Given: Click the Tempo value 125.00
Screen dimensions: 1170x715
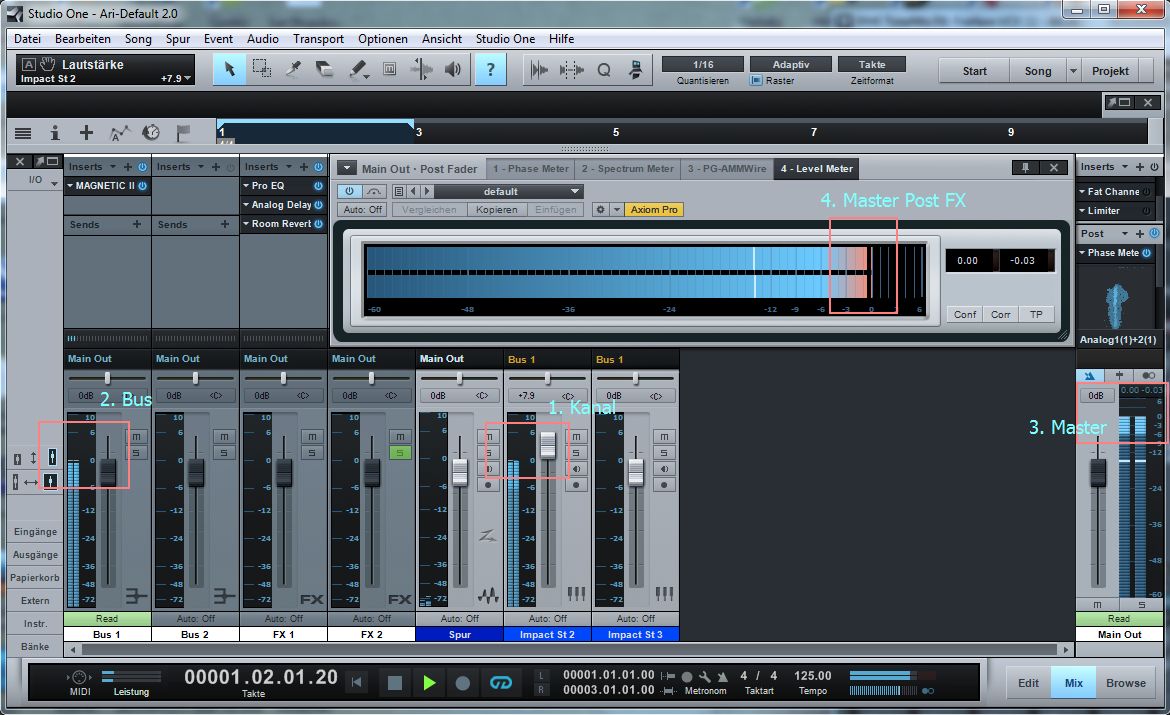Looking at the screenshot, I should click(x=813, y=675).
